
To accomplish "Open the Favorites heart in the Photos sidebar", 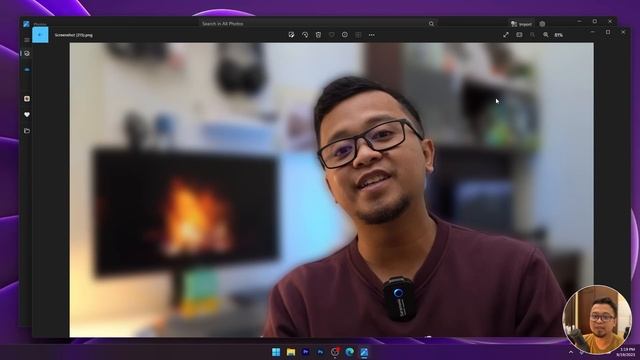I will tap(27, 115).
